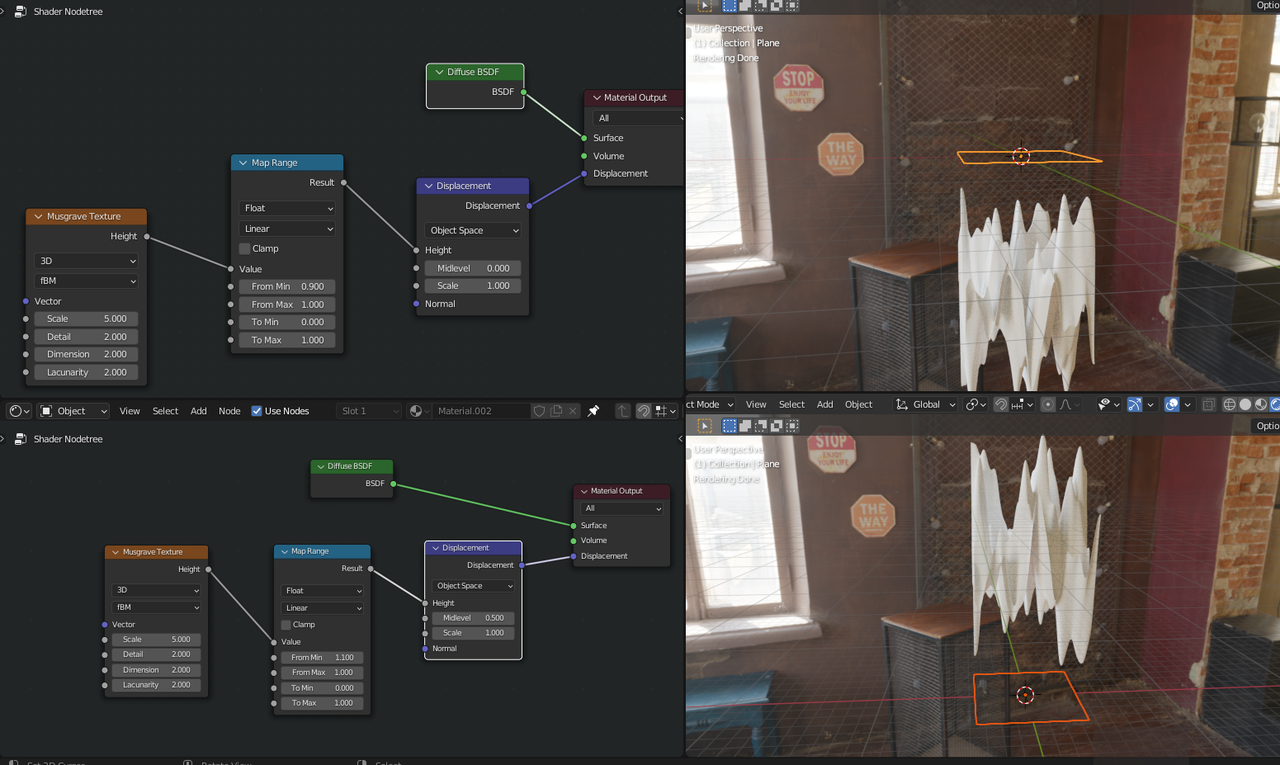Viewport: 1280px width, 765px height.
Task: Open 3D dimensions dropdown in lower Musgrave Texture
Action: 156,590
